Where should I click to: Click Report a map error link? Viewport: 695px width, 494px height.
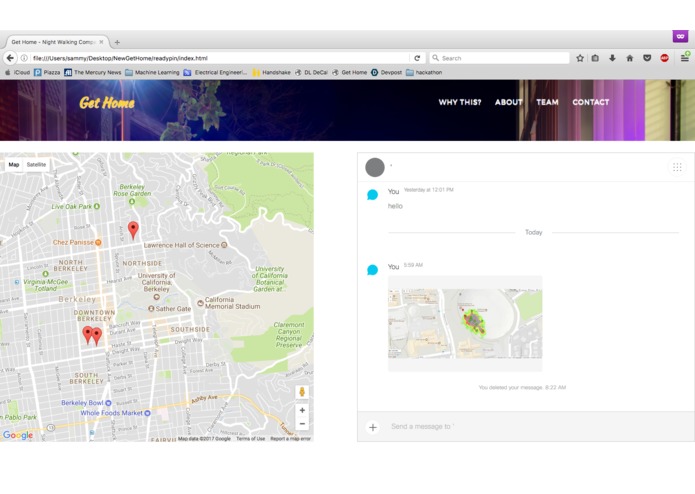tap(290, 439)
